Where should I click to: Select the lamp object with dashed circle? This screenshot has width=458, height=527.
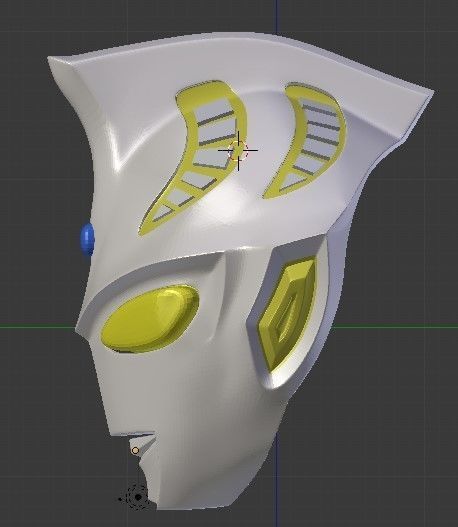(138, 497)
